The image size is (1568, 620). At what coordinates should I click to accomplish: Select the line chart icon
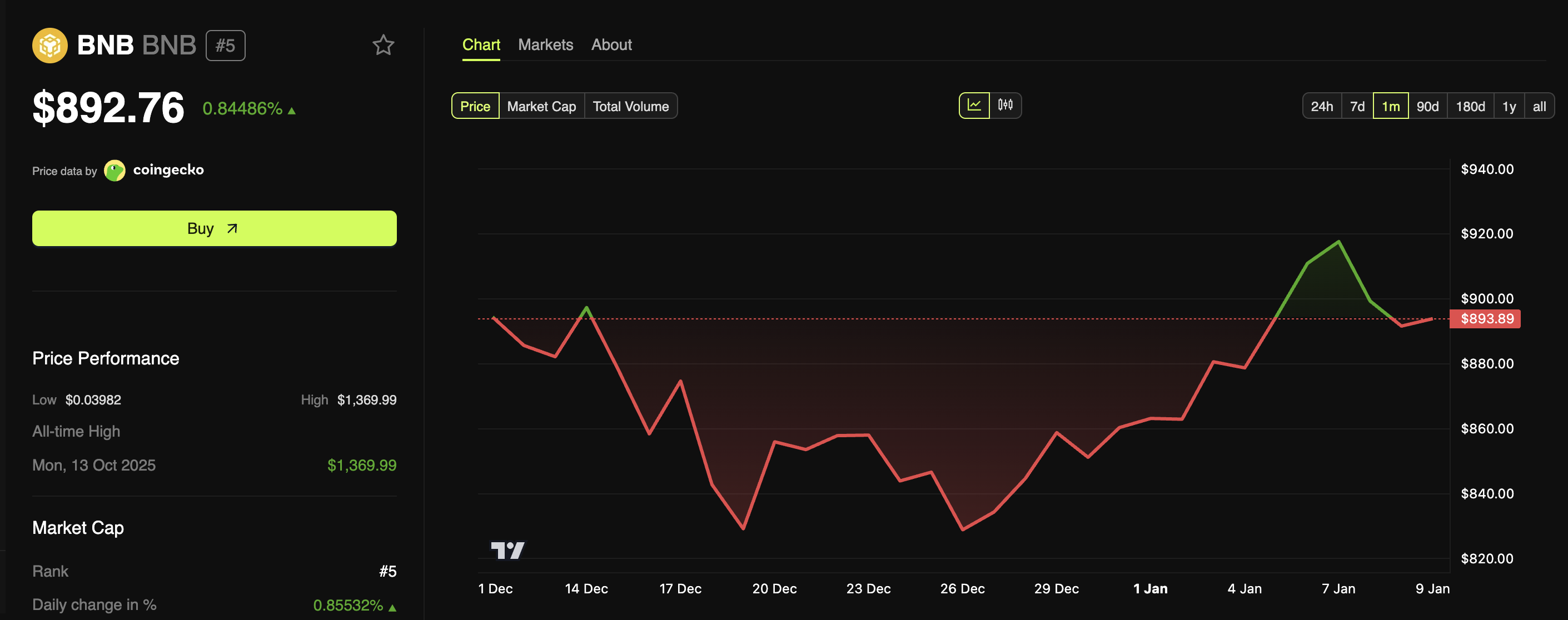coord(974,105)
